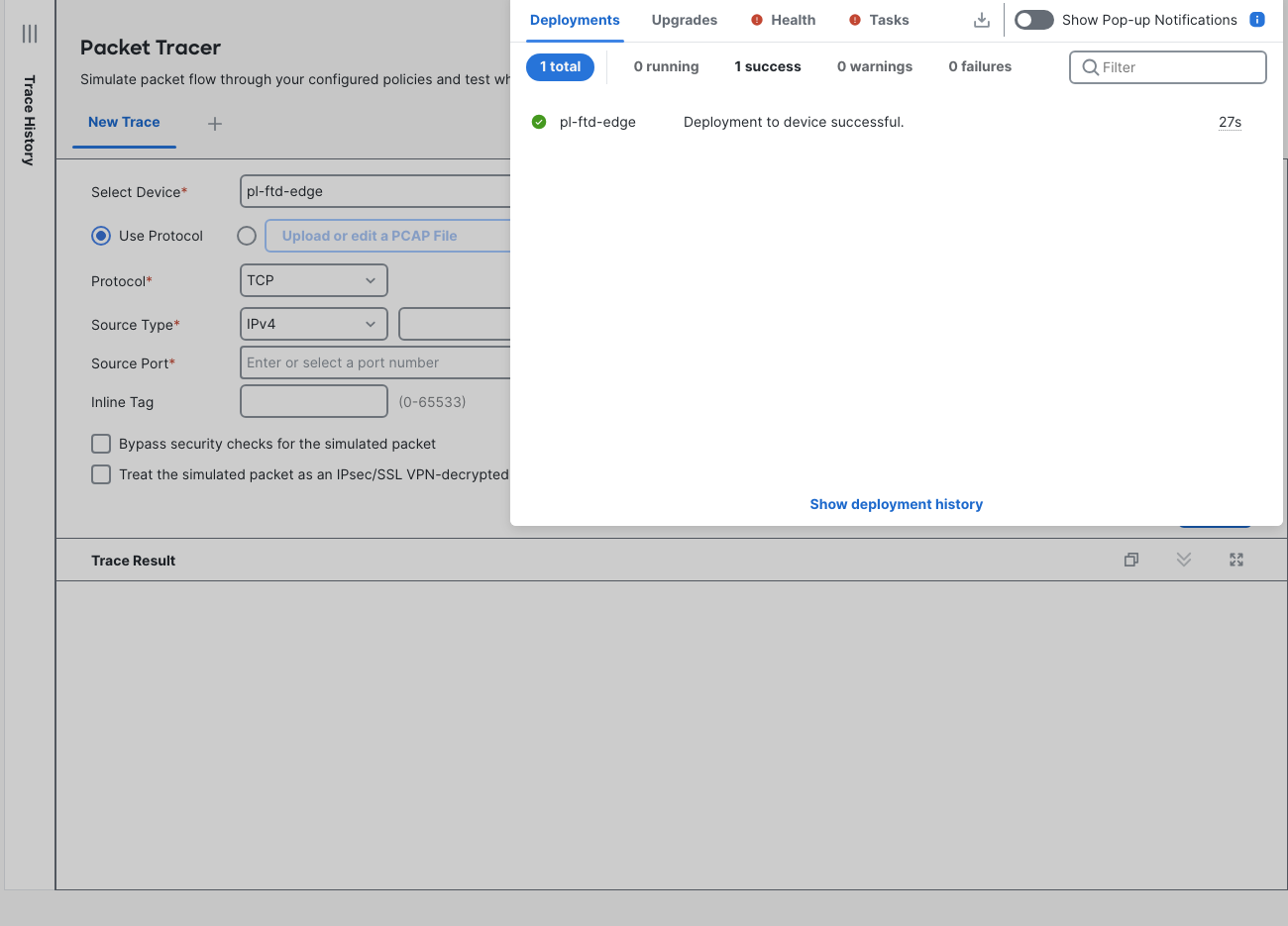Select the New Trace tab
Image resolution: width=1288 pixels, height=926 pixels.
[124, 122]
